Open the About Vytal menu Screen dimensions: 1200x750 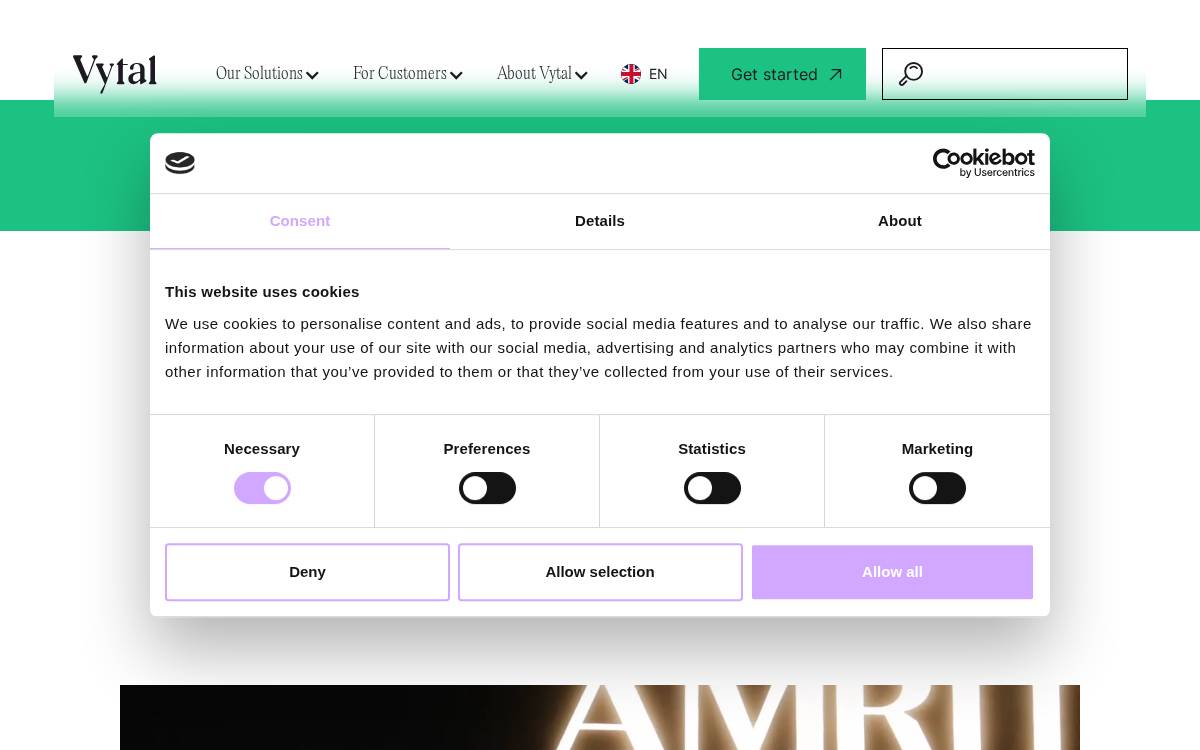pyautogui.click(x=542, y=74)
